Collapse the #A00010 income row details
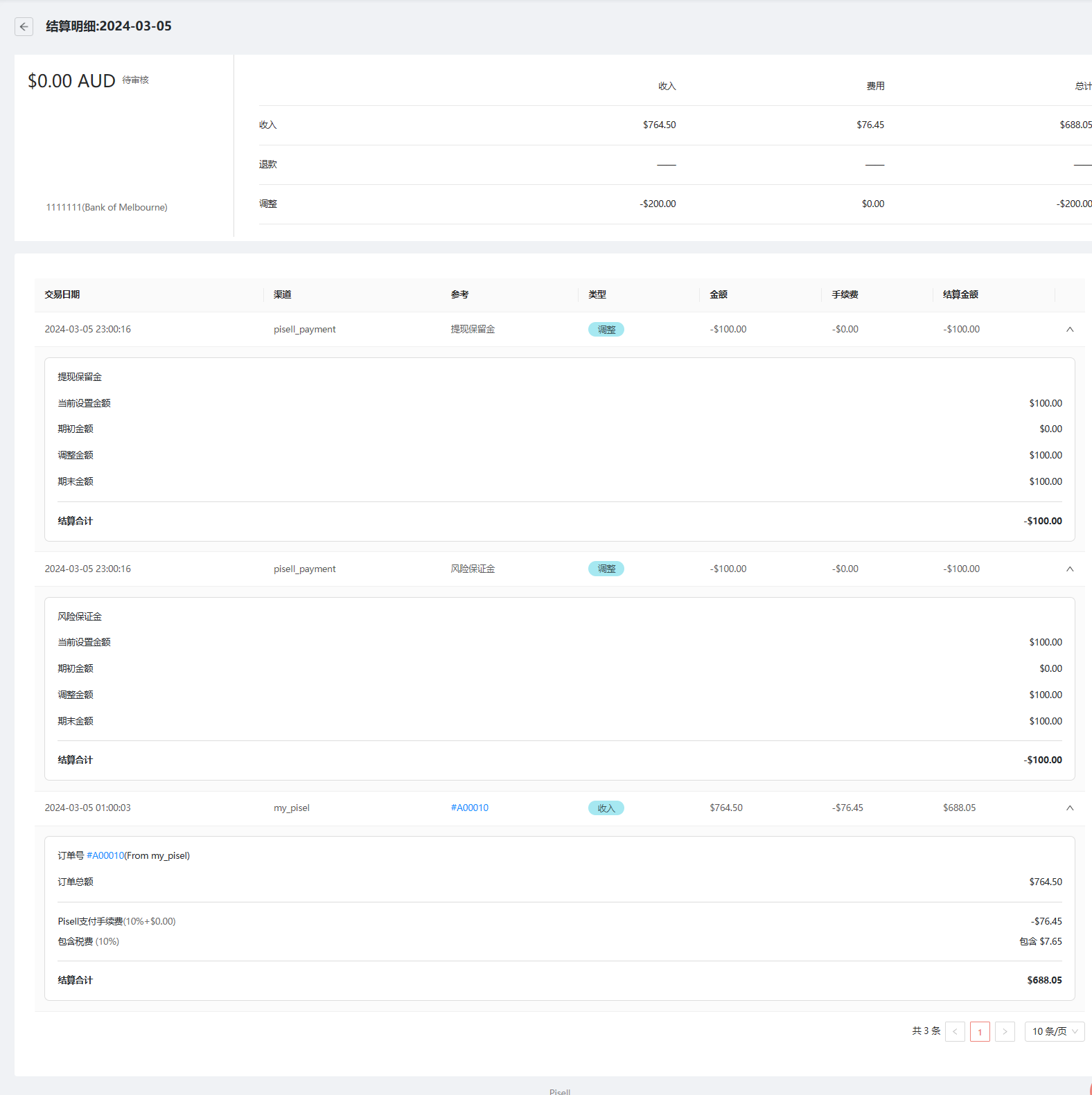Viewport: 1092px width, 1095px height. (1070, 808)
